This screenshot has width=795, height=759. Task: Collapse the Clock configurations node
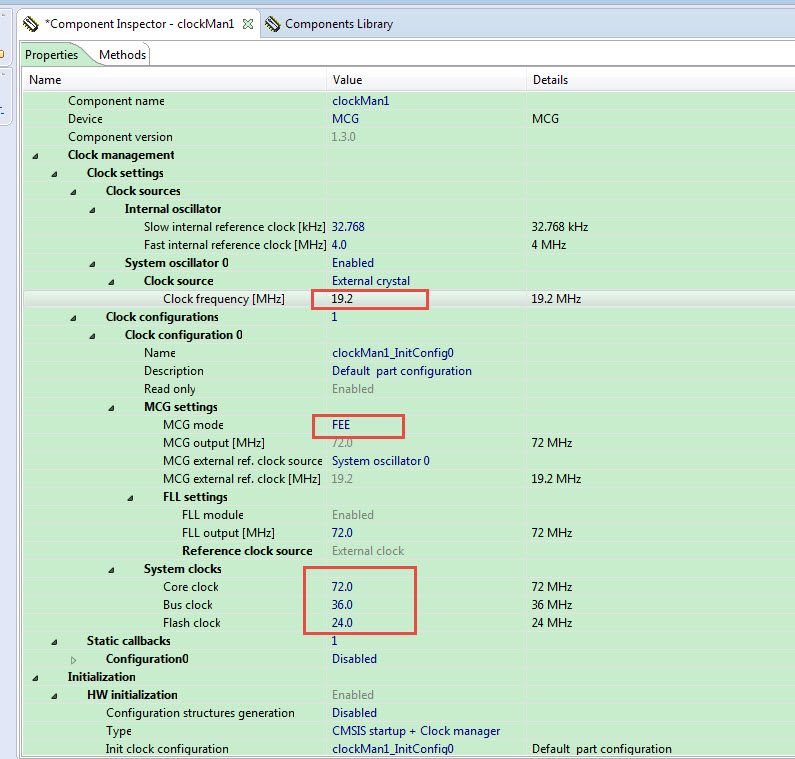74,318
